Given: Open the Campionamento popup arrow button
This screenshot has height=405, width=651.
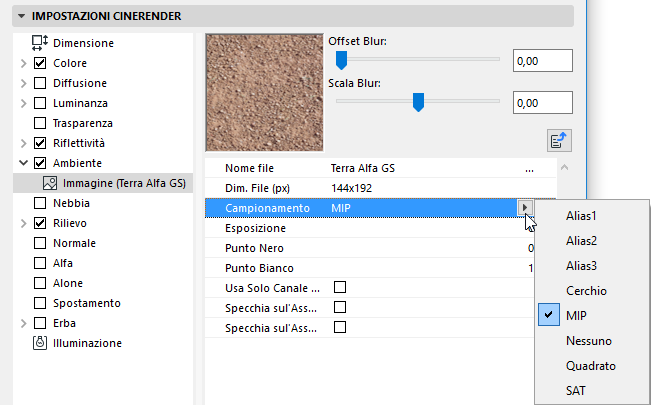Looking at the screenshot, I should tap(525, 208).
